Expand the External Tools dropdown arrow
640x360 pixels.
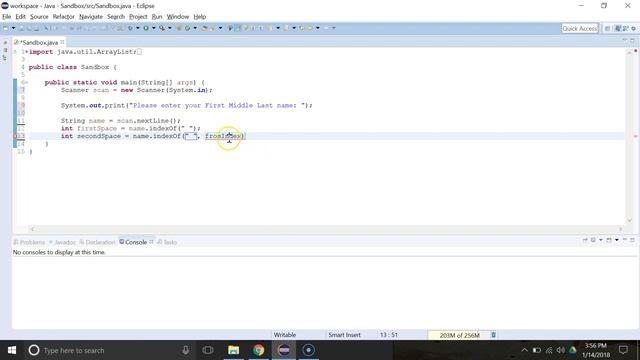click(170, 28)
